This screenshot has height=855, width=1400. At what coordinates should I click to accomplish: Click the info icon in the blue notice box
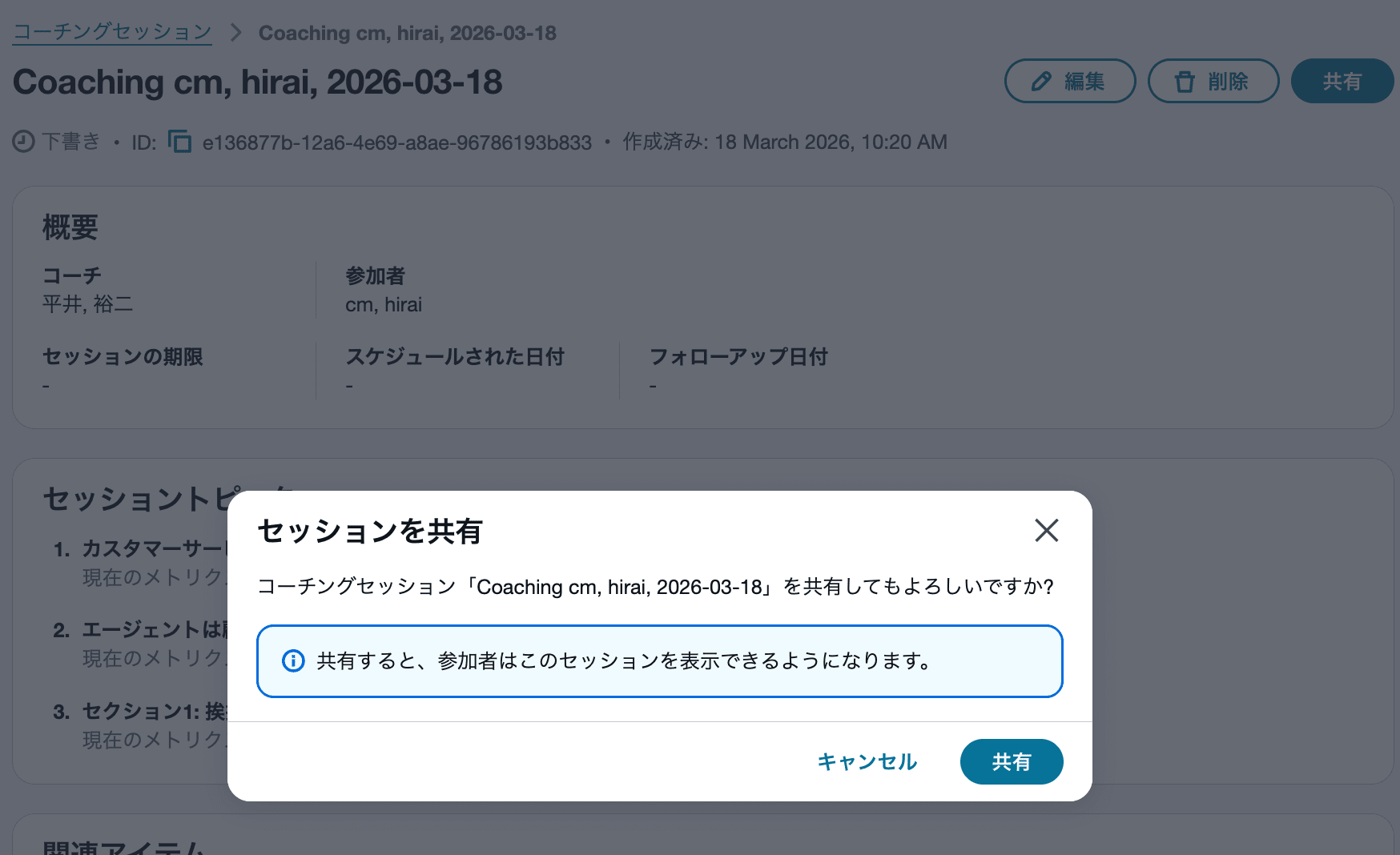[x=293, y=661]
